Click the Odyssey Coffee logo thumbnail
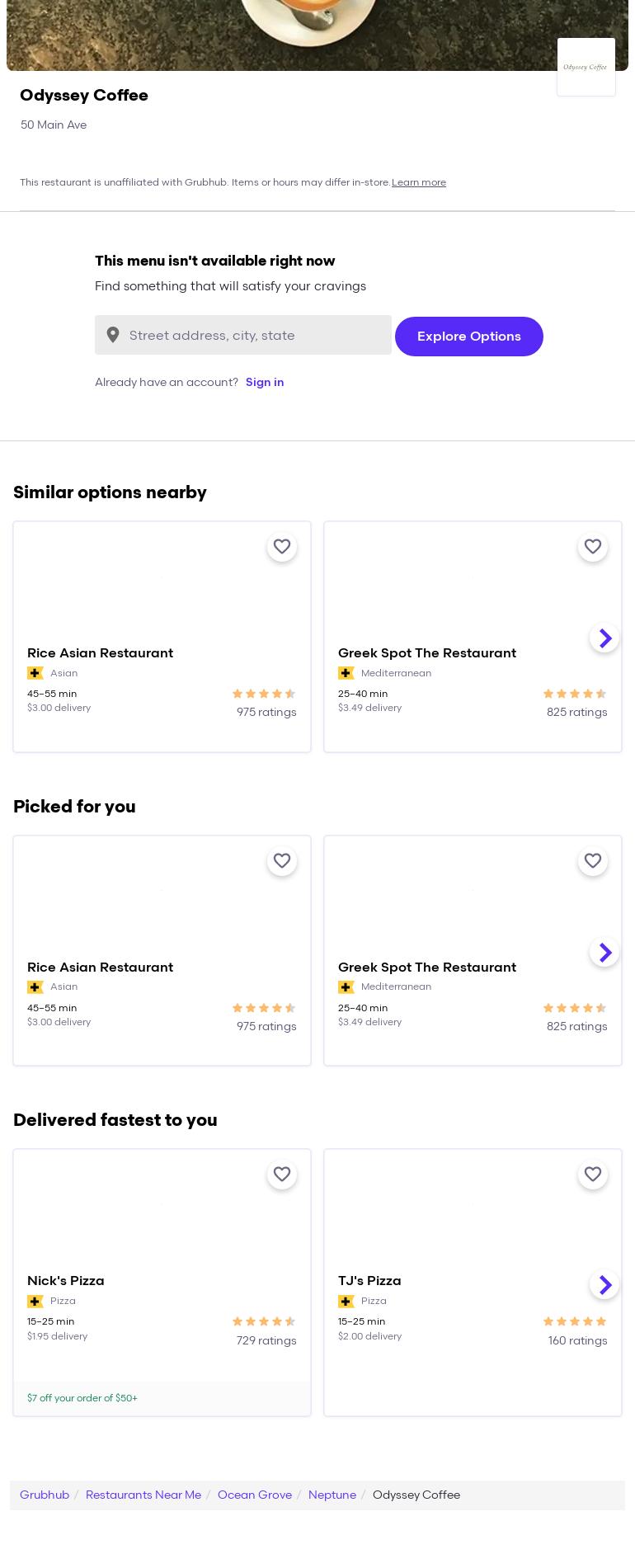The image size is (635, 1568). click(586, 67)
